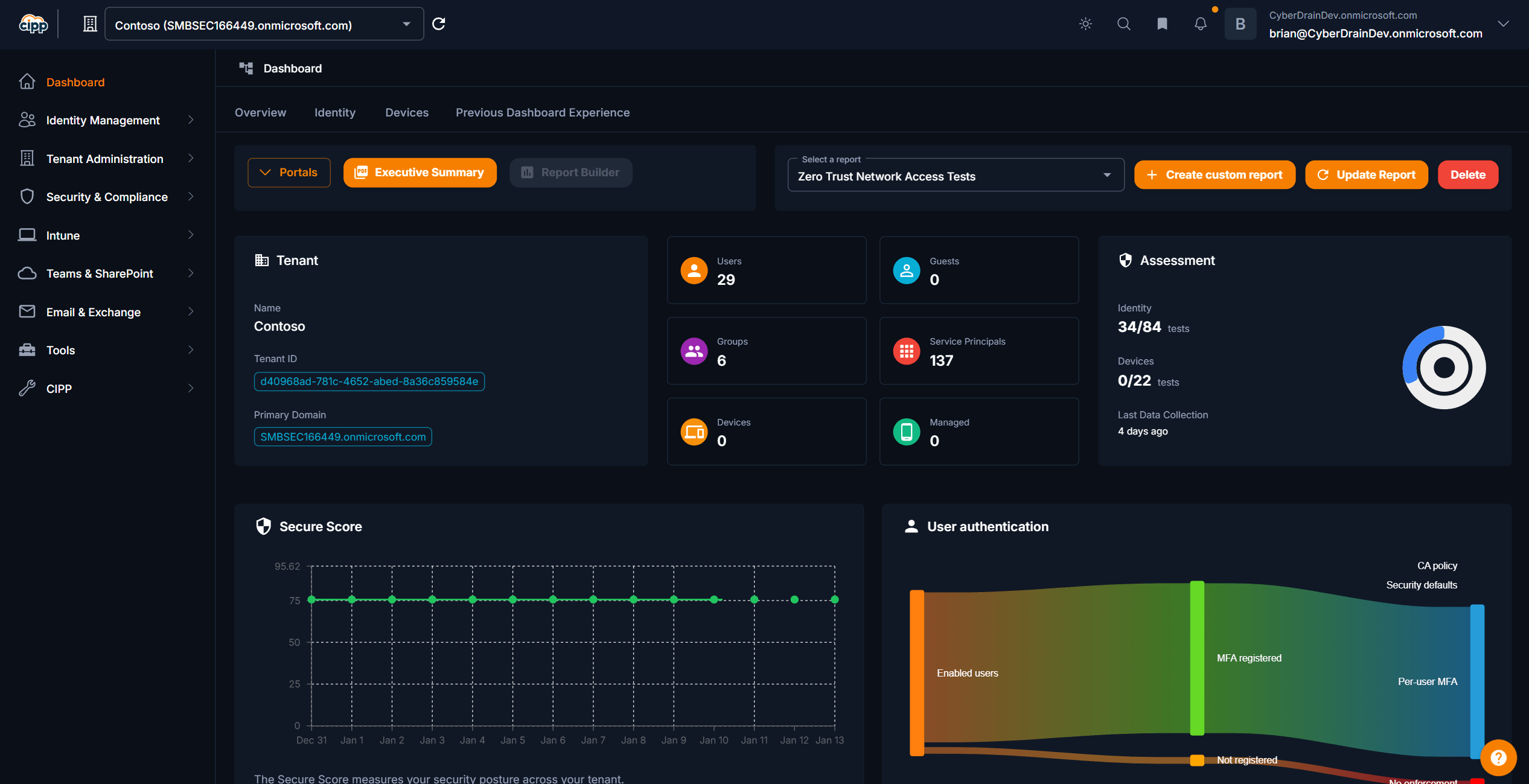Viewport: 1529px width, 784px height.
Task: Click the Intune laptop icon
Action: click(27, 235)
